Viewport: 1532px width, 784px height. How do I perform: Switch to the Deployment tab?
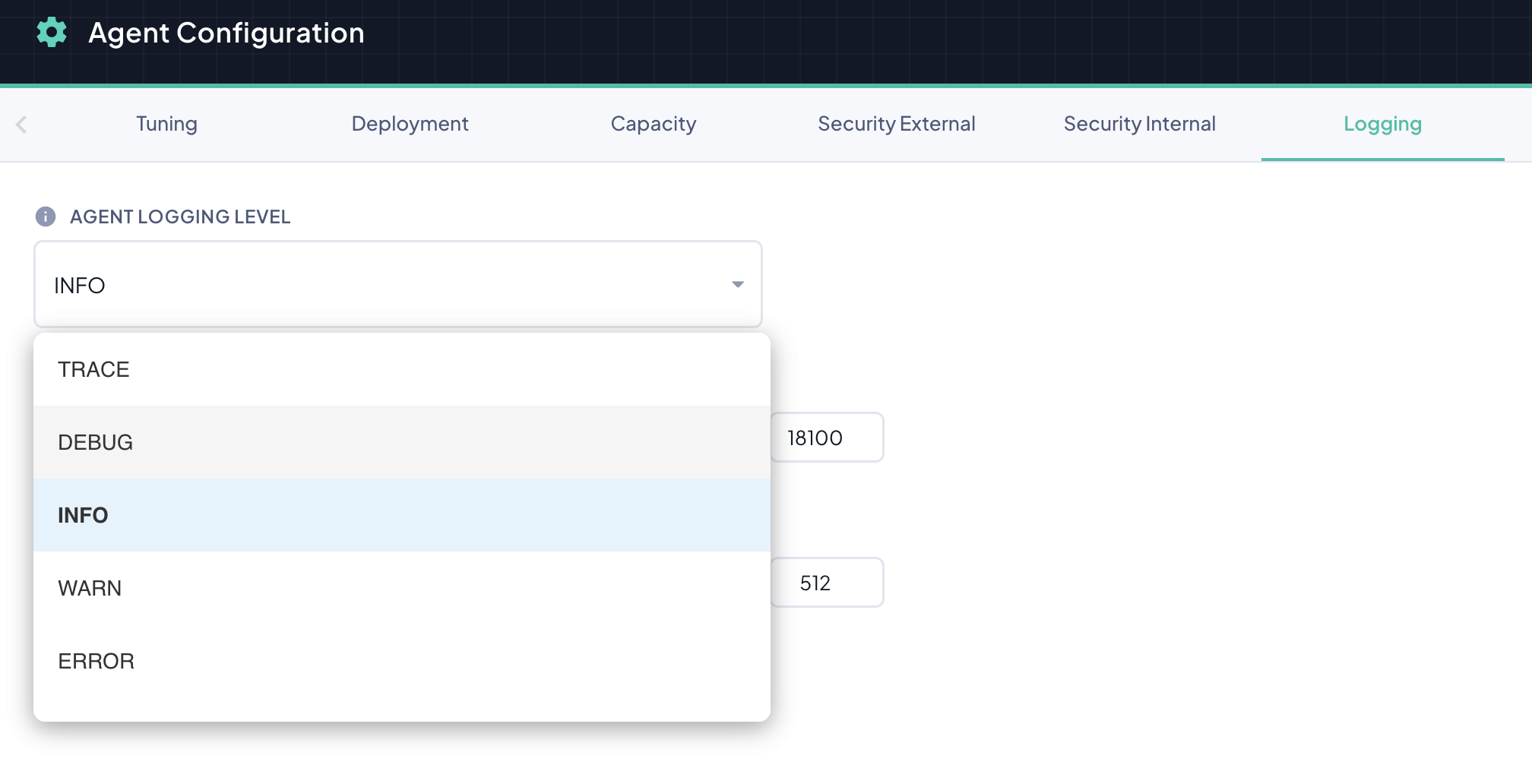coord(410,124)
